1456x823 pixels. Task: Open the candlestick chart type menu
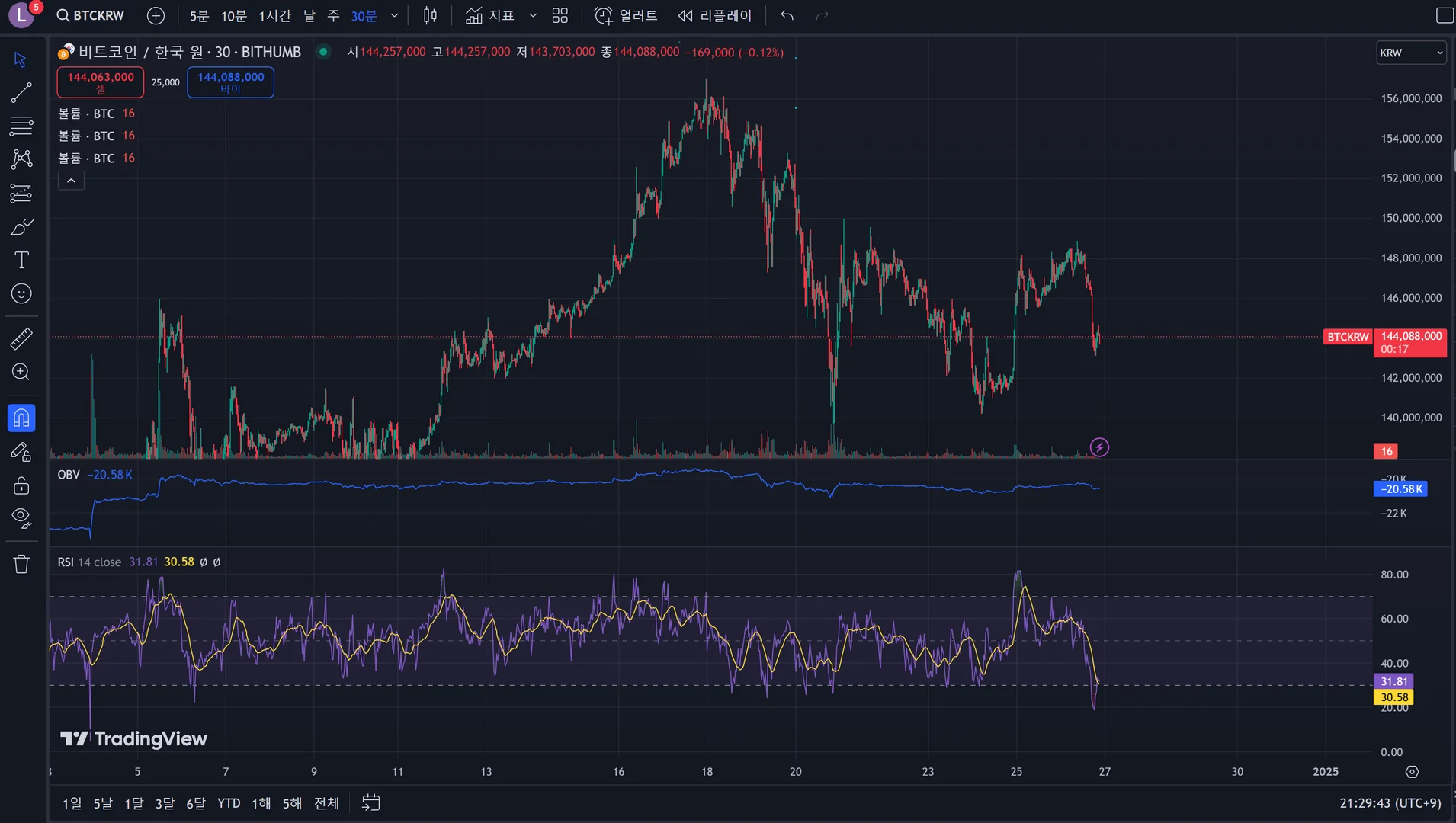coord(430,15)
